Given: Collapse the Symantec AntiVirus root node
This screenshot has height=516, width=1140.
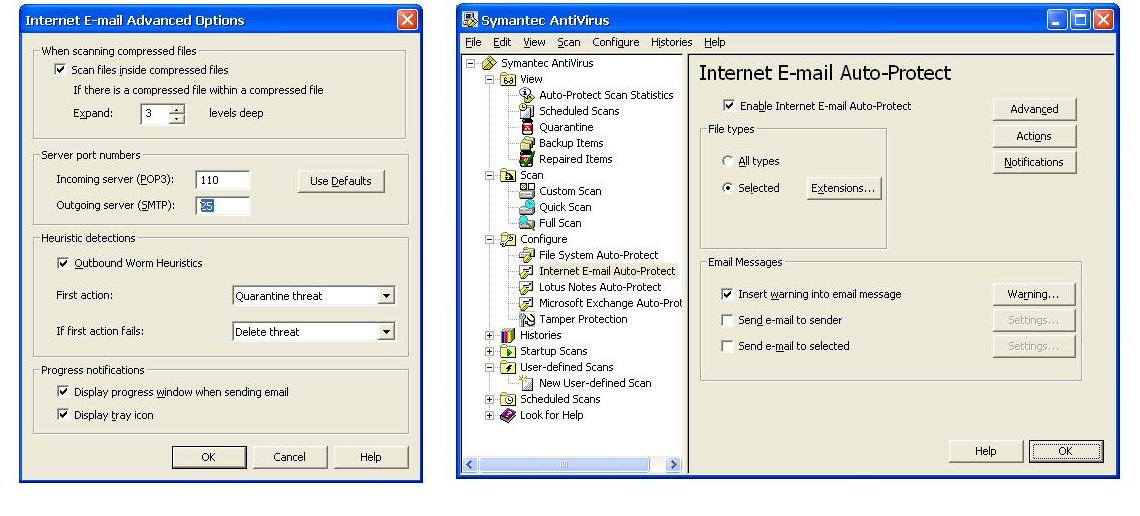Looking at the screenshot, I should tap(470, 63).
